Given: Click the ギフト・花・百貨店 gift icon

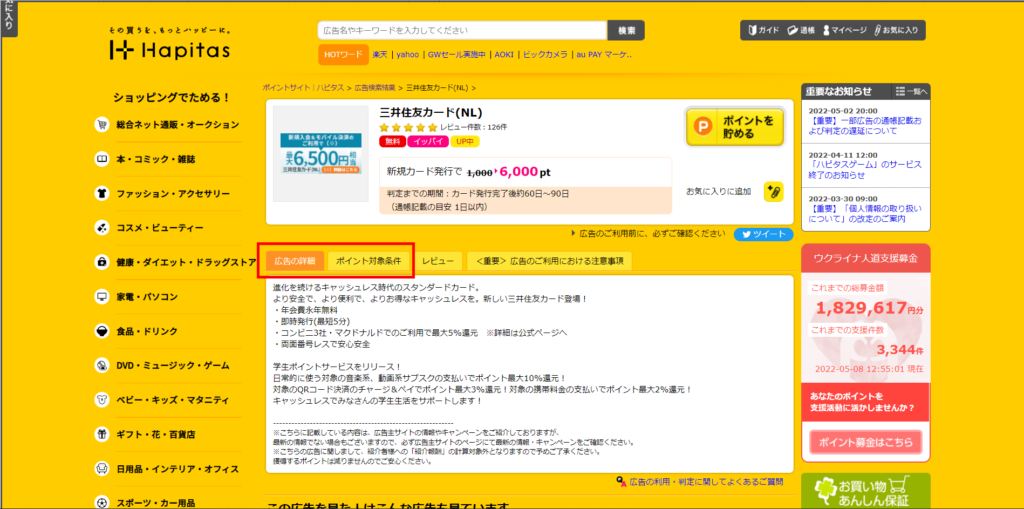Looking at the screenshot, I should point(101,434).
